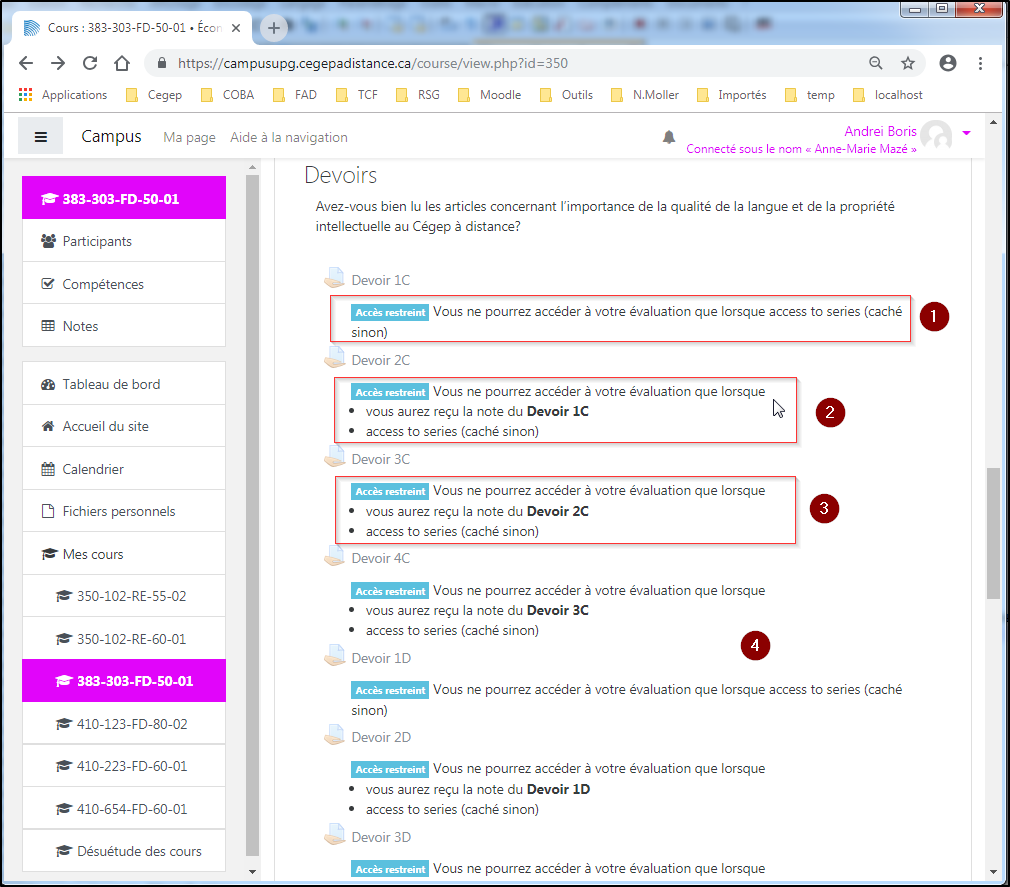Click the hamburger menu toggle button

pyautogui.click(x=41, y=137)
